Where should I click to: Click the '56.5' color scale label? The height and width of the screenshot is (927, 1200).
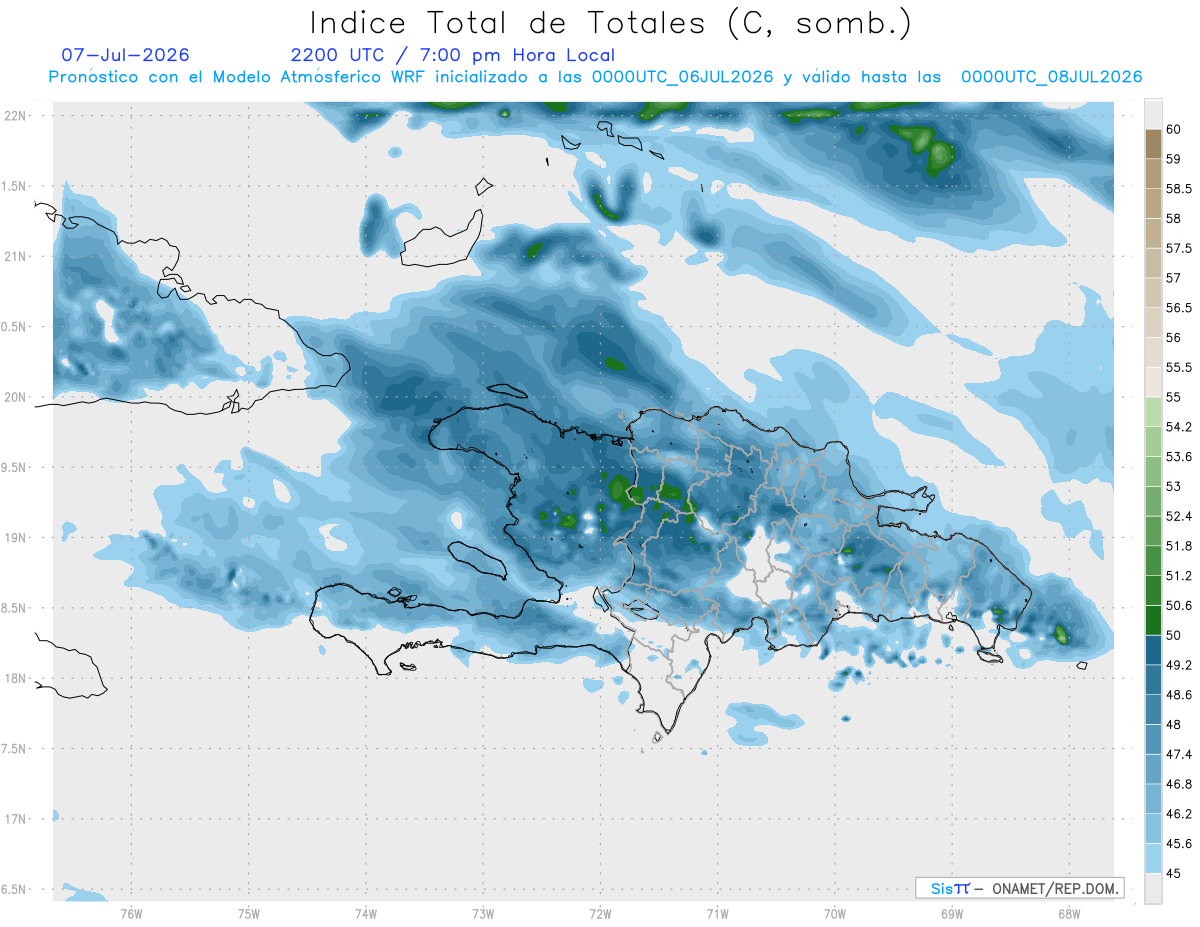tap(1178, 308)
